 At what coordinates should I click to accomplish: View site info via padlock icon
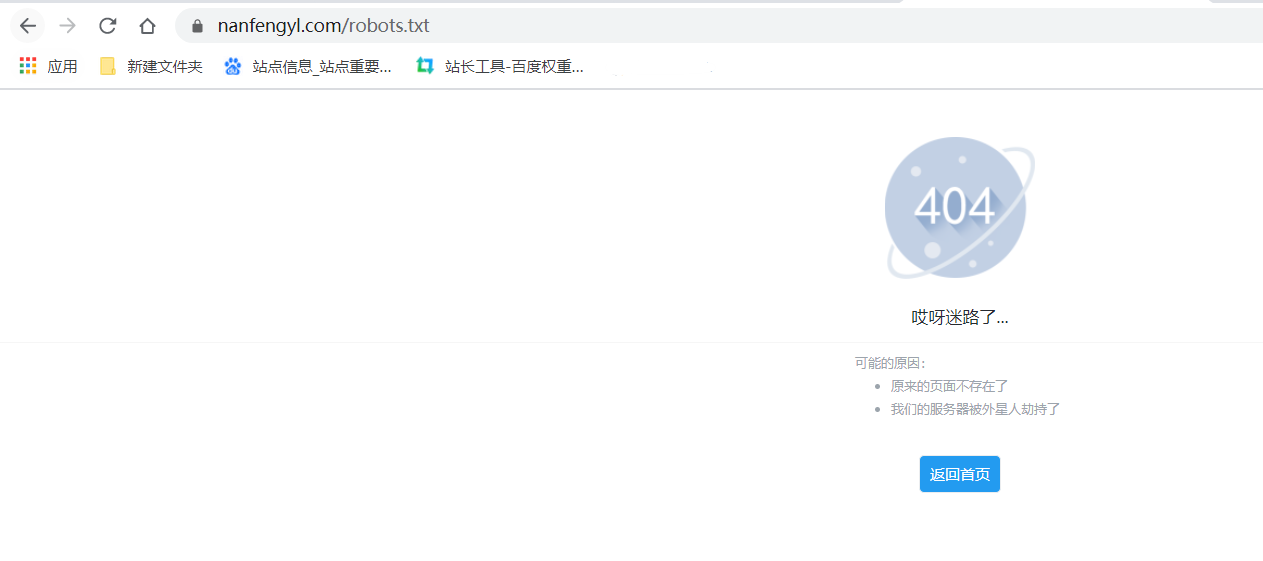pos(197,26)
